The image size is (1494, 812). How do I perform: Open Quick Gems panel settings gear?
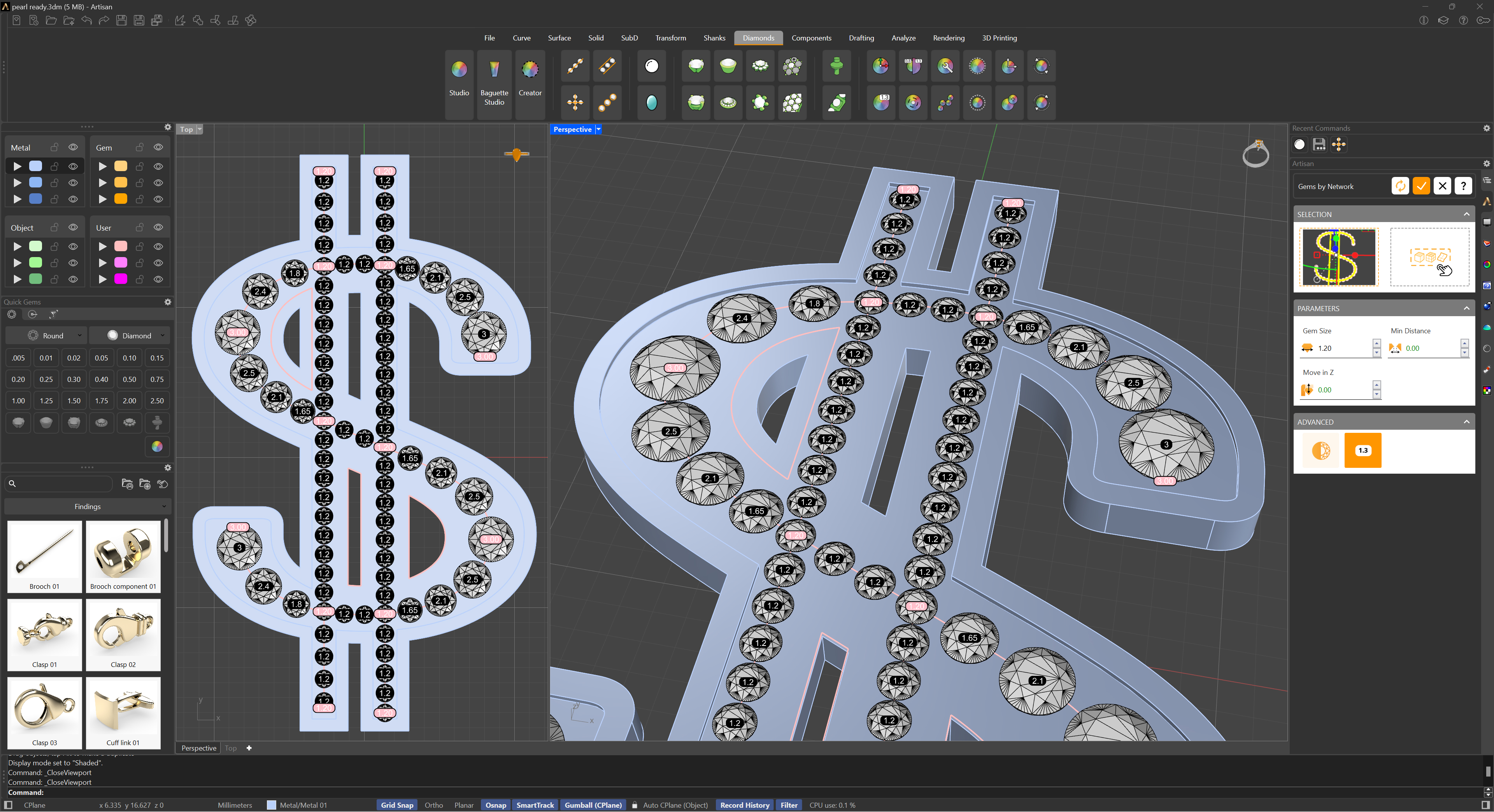tap(168, 302)
